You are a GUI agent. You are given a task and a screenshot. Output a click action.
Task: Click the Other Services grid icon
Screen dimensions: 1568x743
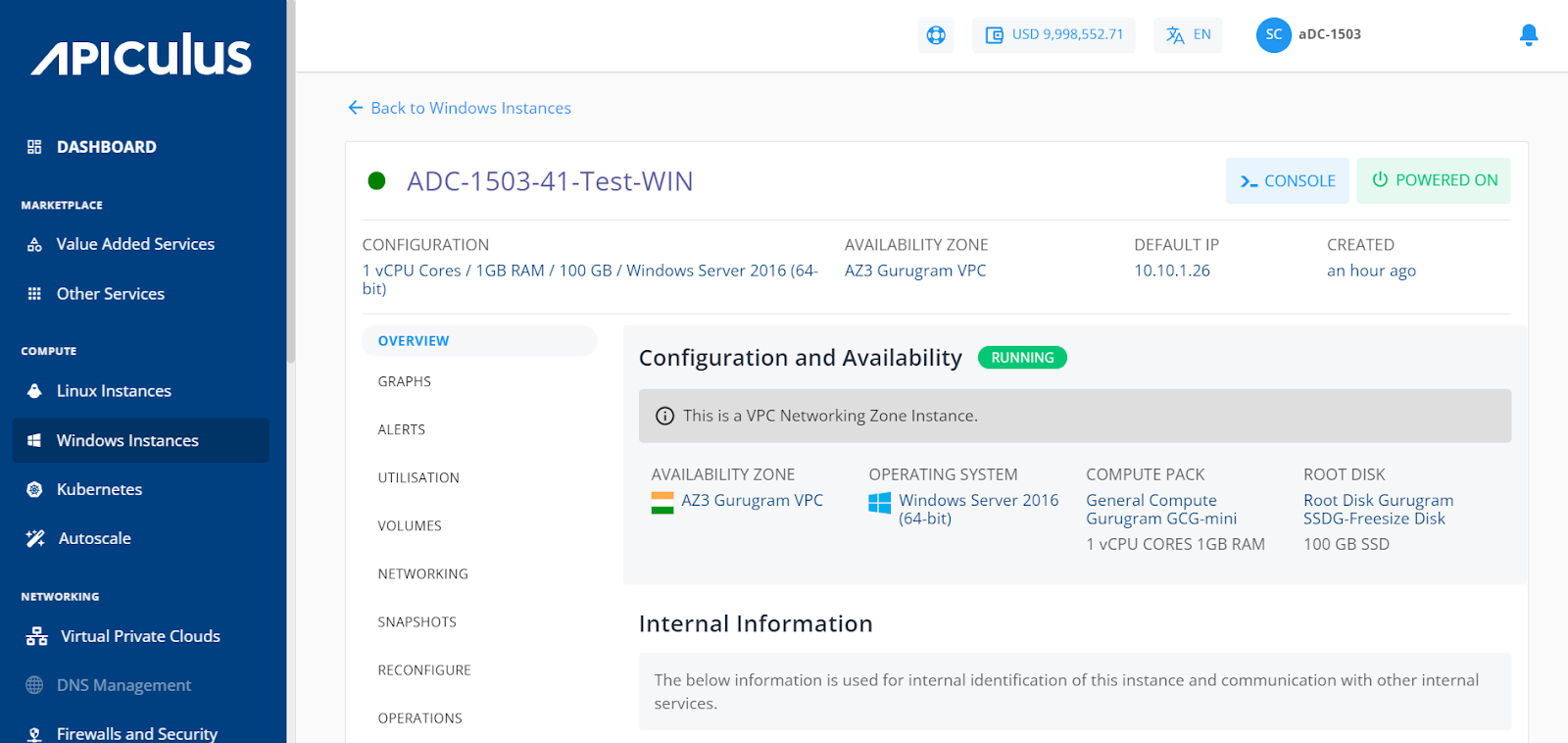[34, 294]
